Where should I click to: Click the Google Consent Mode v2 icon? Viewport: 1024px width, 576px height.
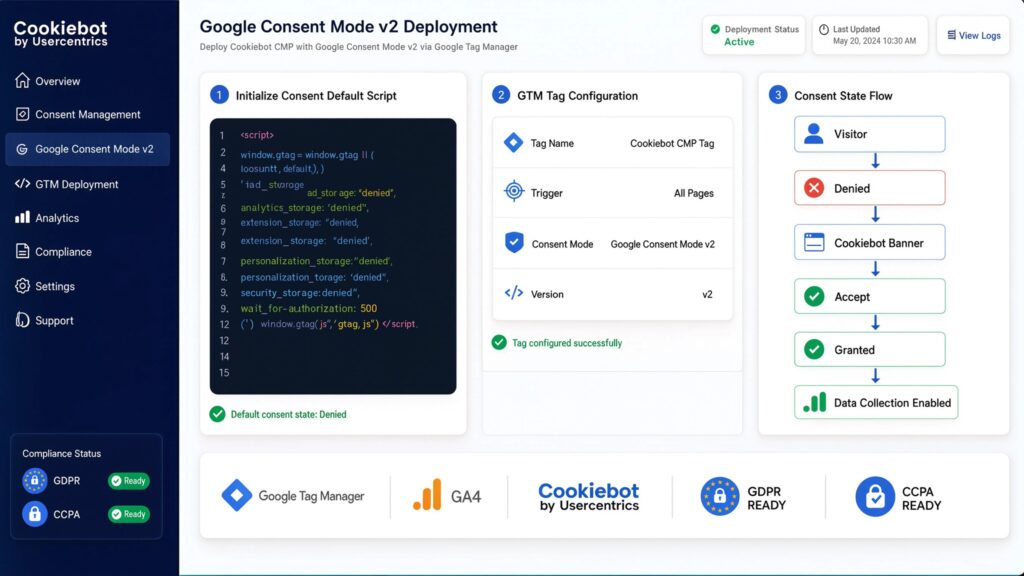pyautogui.click(x=22, y=149)
